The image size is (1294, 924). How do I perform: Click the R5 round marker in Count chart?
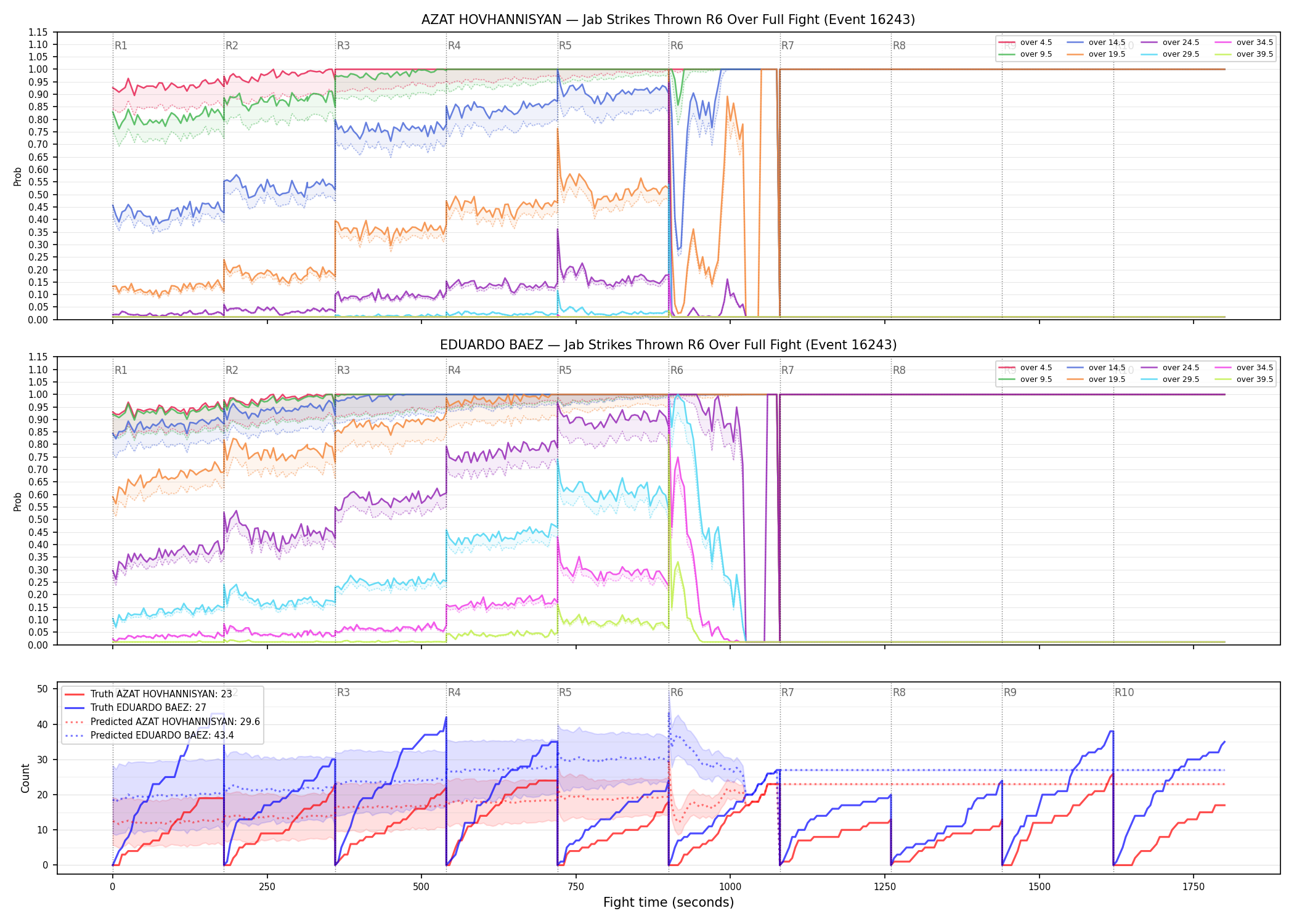[x=565, y=692]
